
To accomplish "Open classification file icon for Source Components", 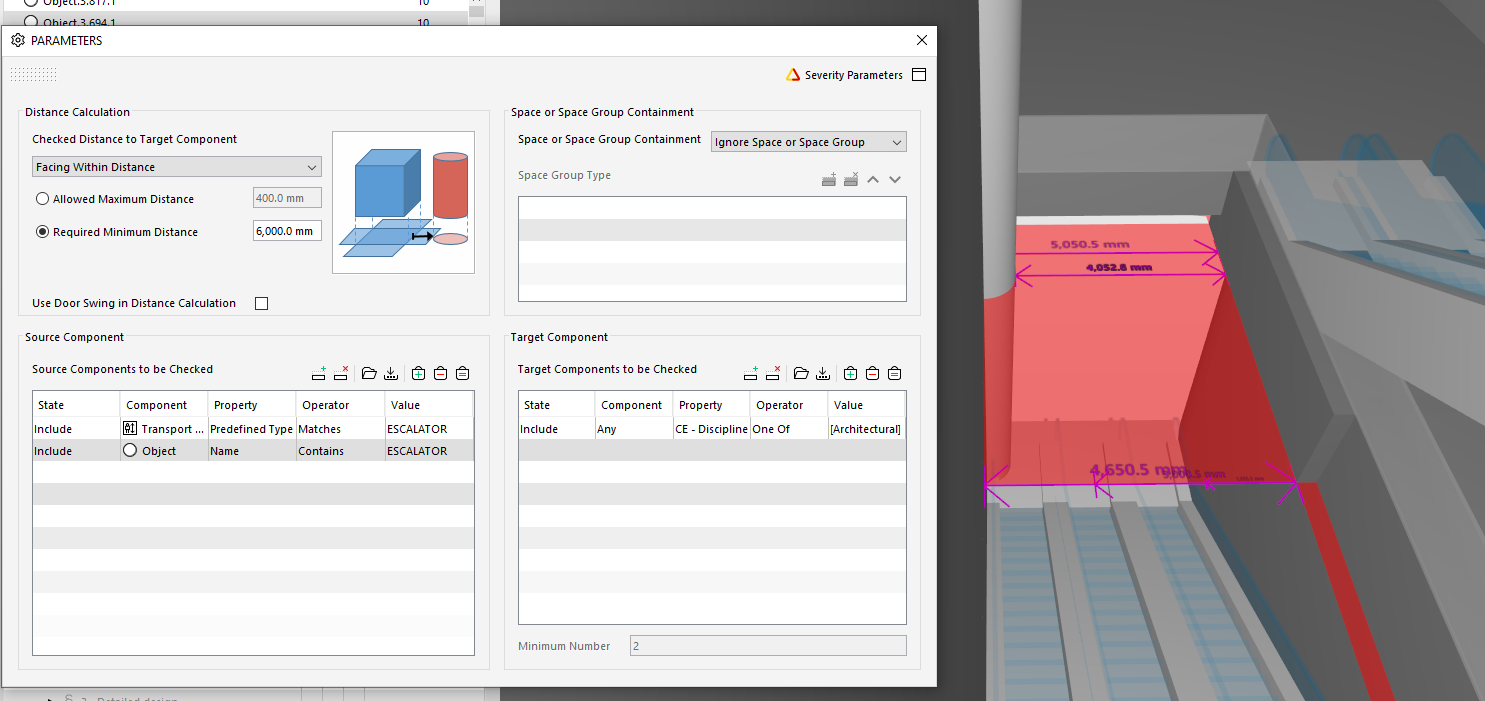I will click(369, 373).
